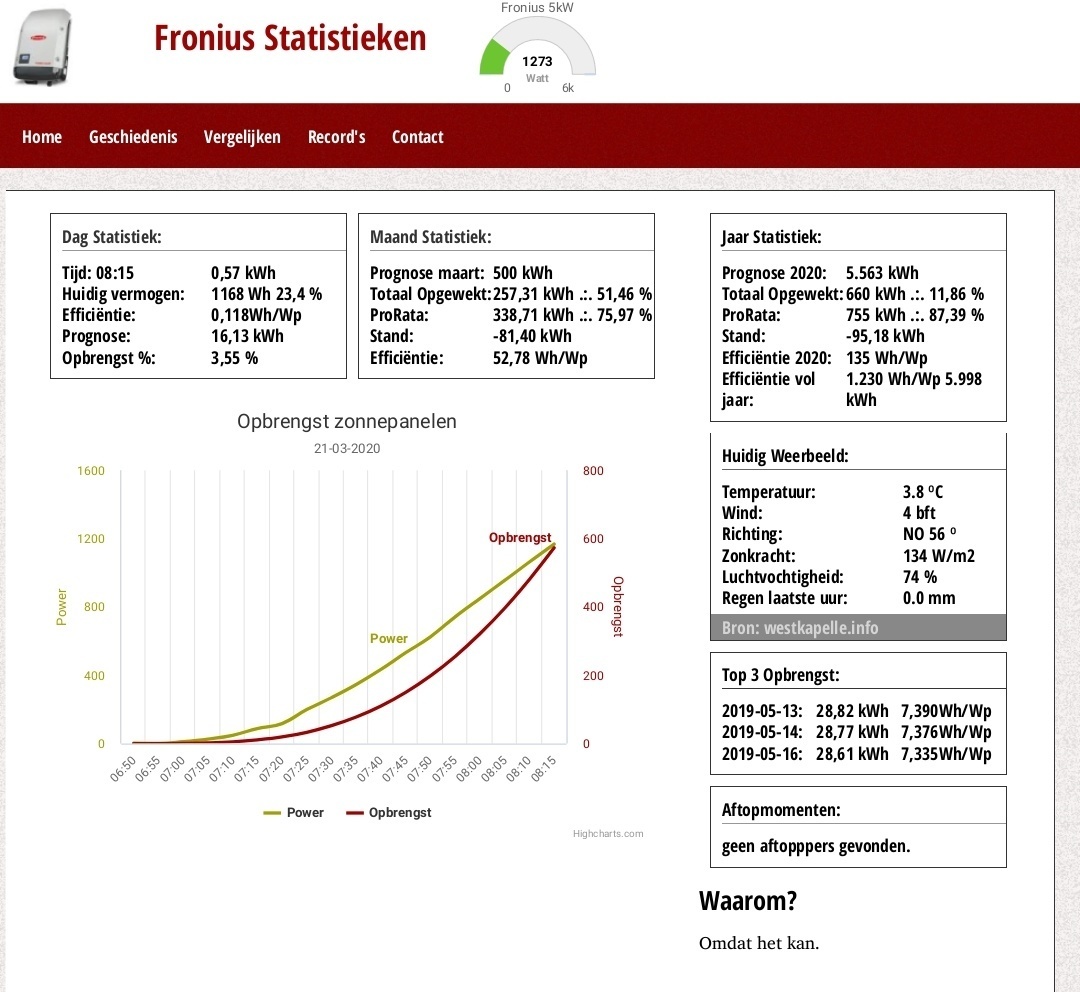Click the Top 3 Opbrengst heading
Image resolution: width=1080 pixels, height=992 pixels.
point(780,674)
